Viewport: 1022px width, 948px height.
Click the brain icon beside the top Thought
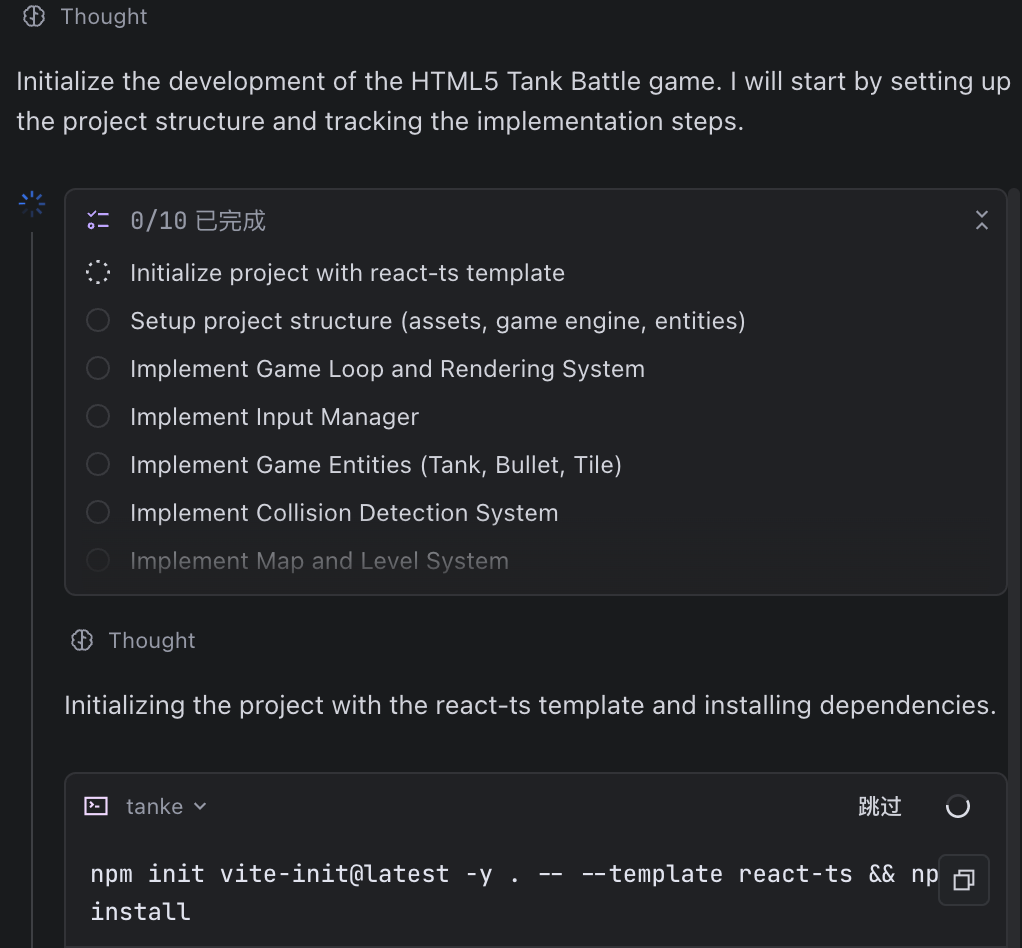(x=34, y=16)
